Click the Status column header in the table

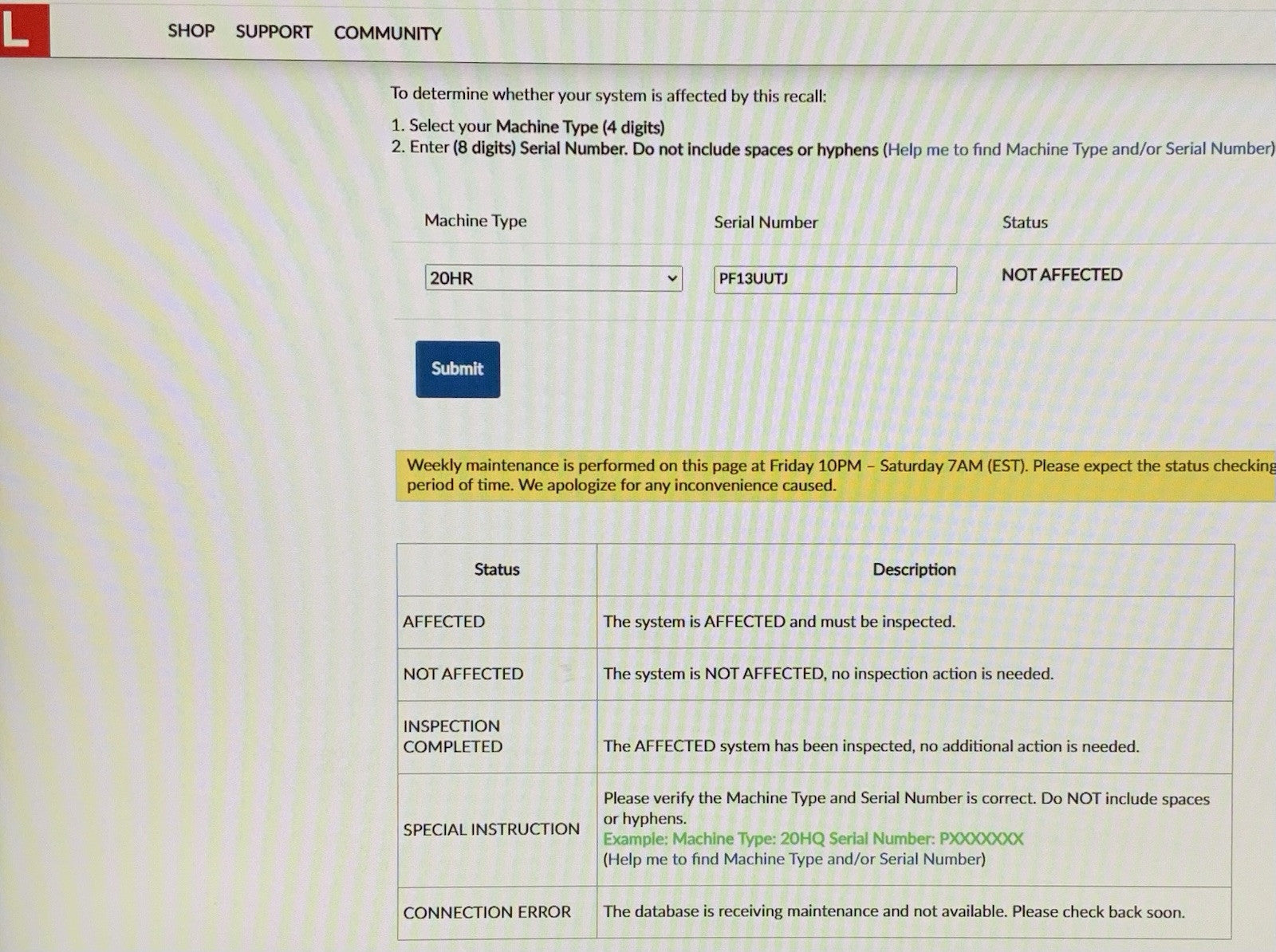[x=497, y=569]
